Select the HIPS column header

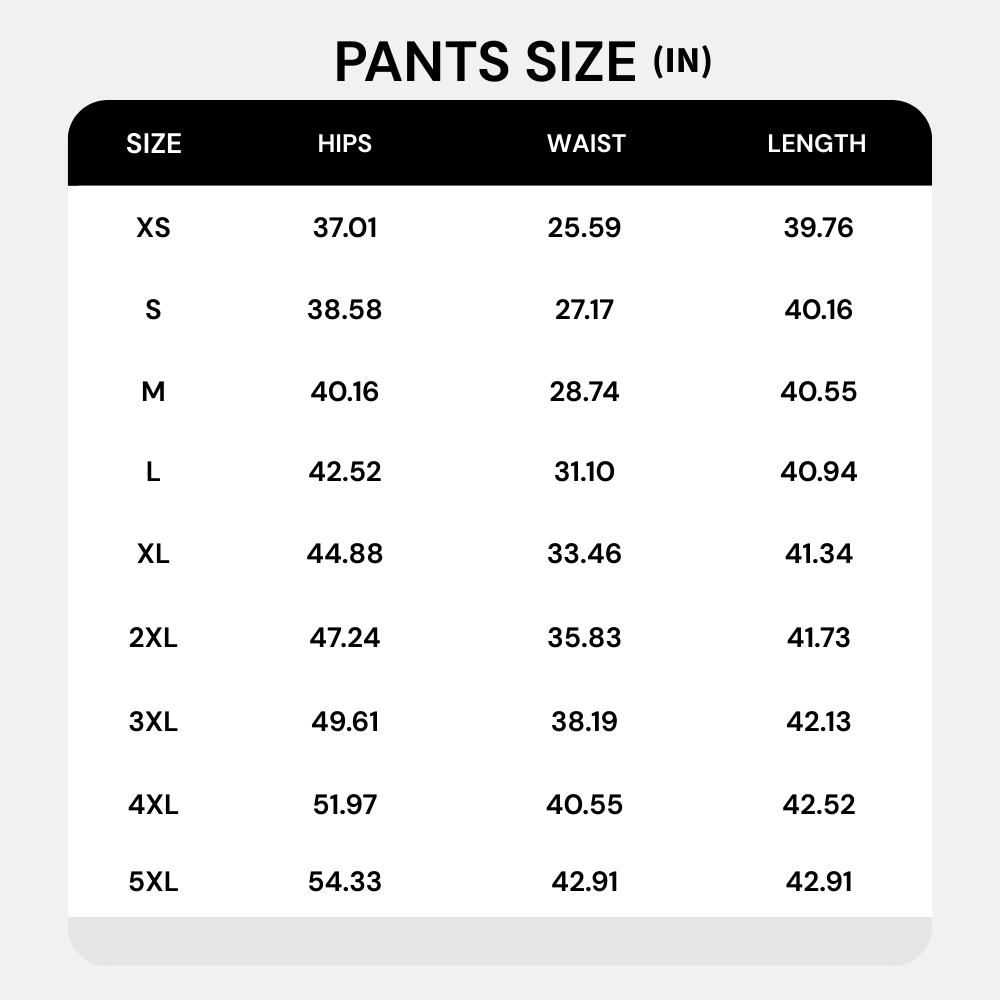coord(345,143)
